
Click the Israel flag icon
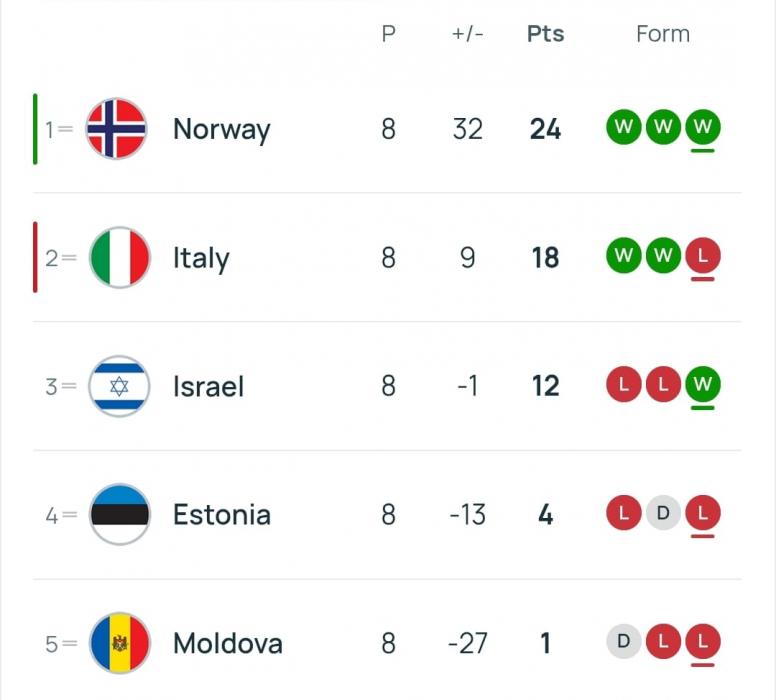click(120, 386)
